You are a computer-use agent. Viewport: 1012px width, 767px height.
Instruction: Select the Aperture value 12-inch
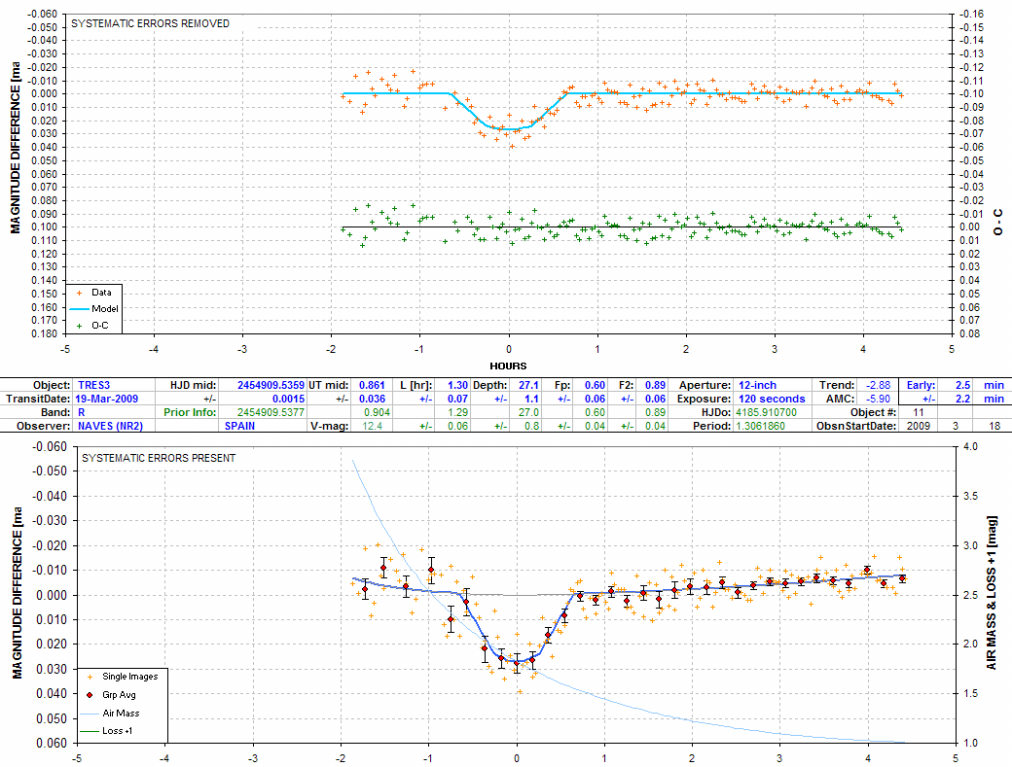[758, 385]
